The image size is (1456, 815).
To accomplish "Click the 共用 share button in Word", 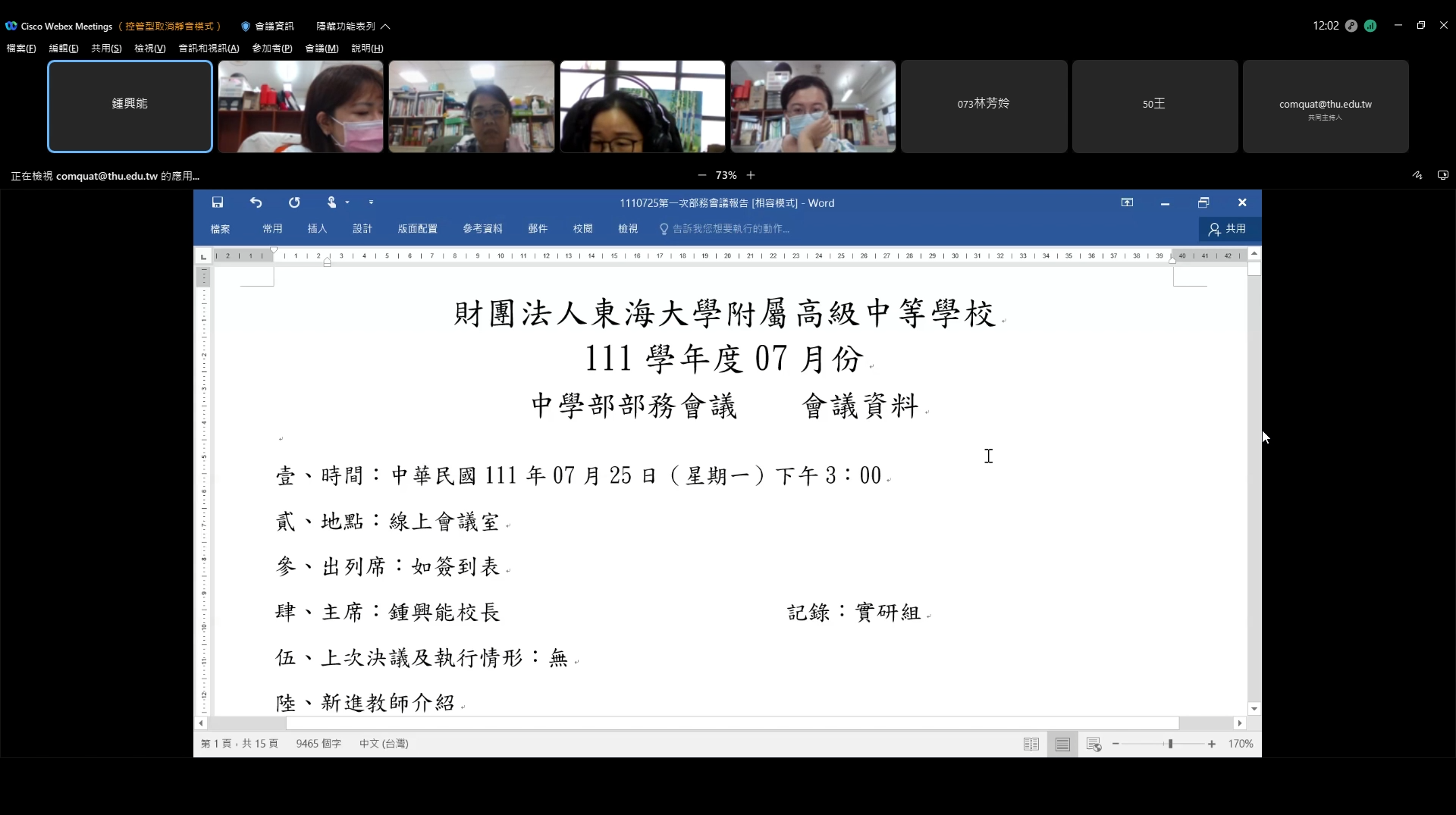I will (x=1228, y=229).
